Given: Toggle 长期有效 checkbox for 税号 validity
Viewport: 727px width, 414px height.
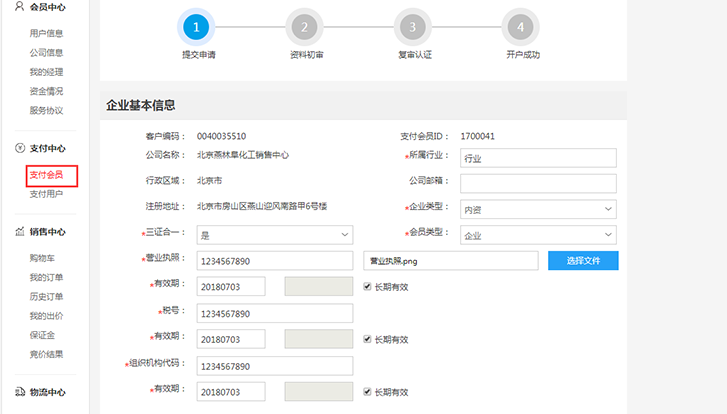Looking at the screenshot, I should point(368,340).
